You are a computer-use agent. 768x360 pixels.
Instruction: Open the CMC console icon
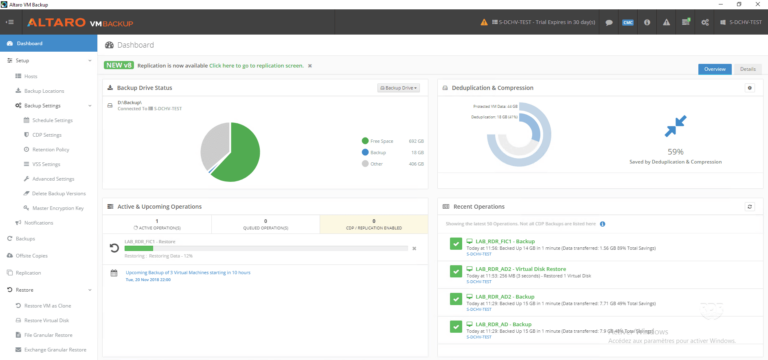click(x=627, y=23)
